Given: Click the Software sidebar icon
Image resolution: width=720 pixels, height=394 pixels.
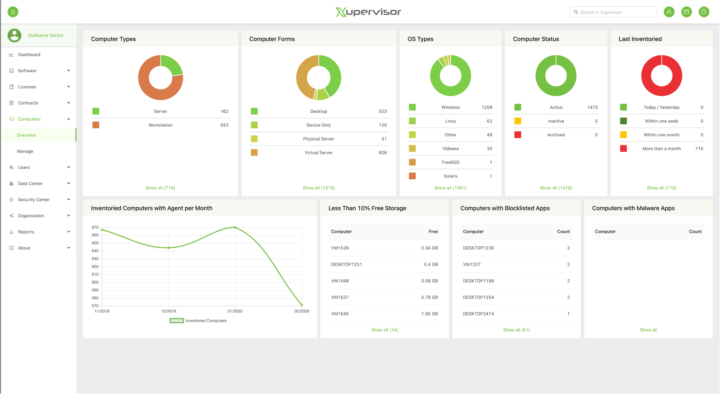Looking at the screenshot, I should click(x=11, y=71).
